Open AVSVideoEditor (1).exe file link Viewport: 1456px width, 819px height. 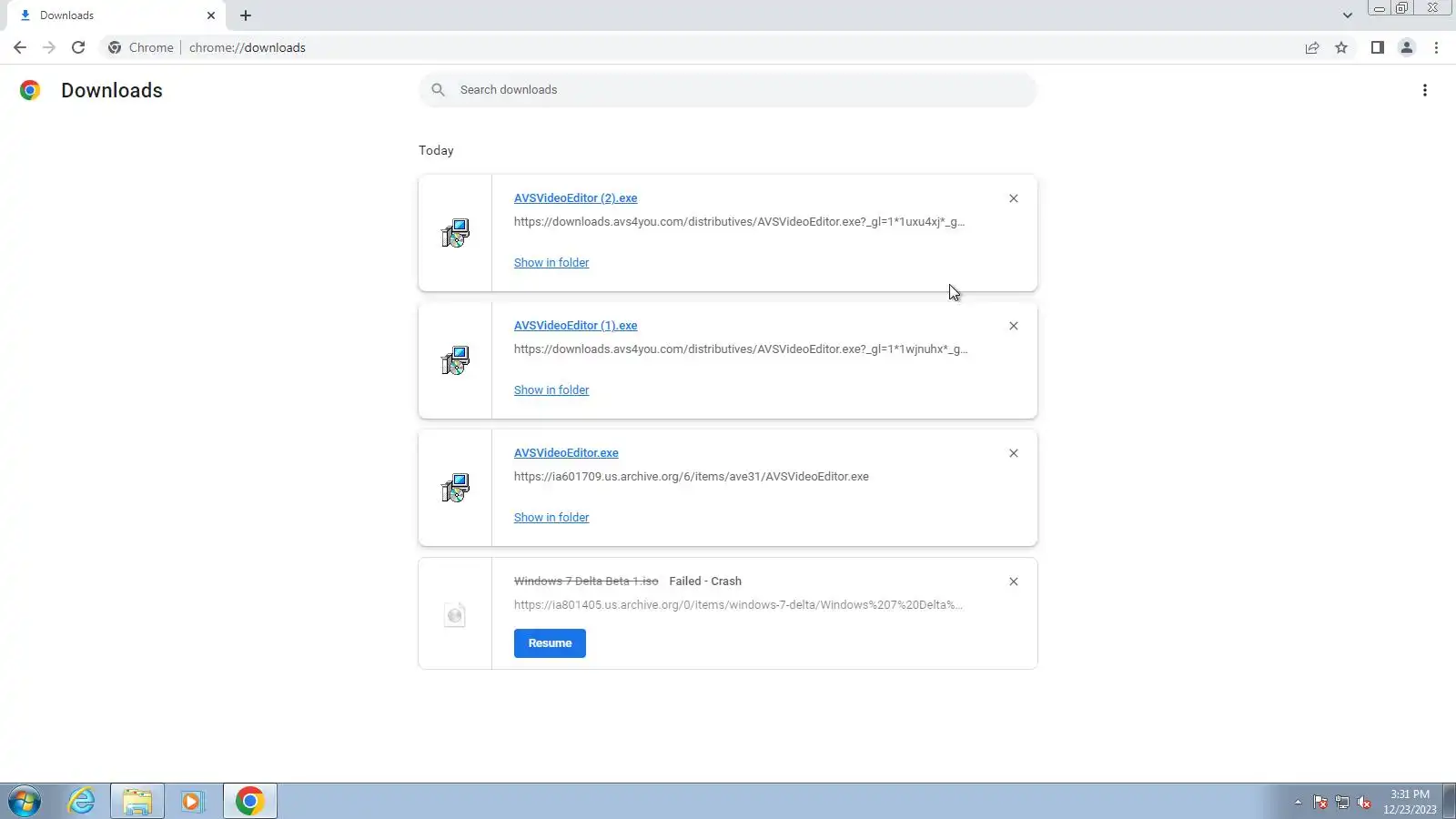coord(575,326)
